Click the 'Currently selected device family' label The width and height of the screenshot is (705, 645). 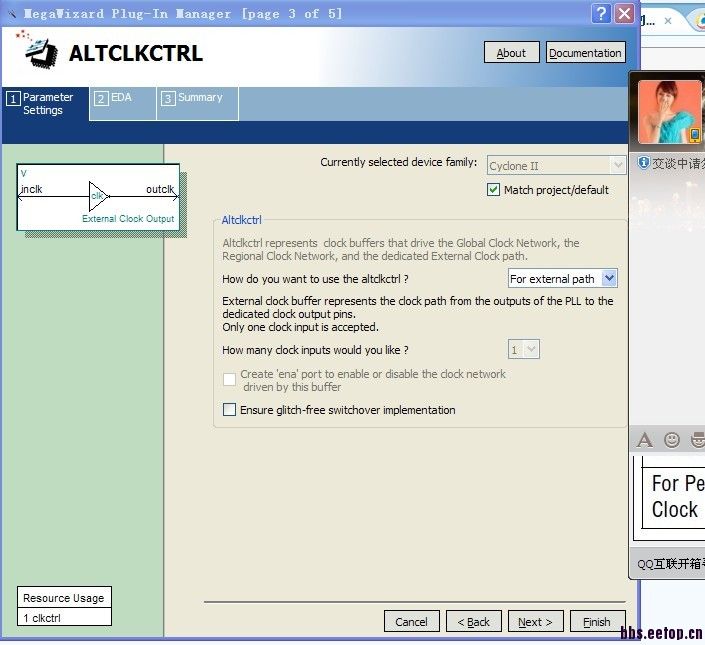pyautogui.click(x=398, y=162)
